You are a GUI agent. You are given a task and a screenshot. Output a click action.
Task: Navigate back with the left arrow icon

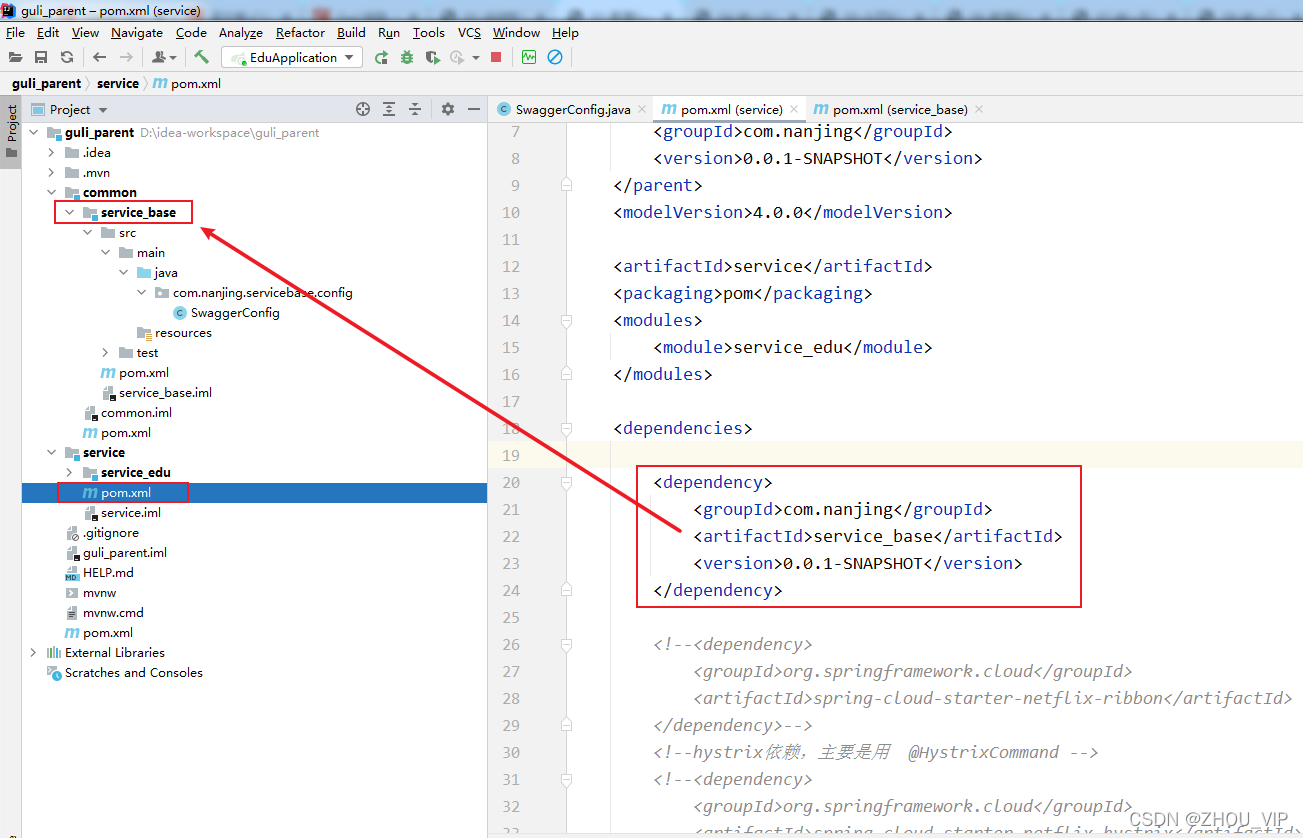(x=99, y=58)
